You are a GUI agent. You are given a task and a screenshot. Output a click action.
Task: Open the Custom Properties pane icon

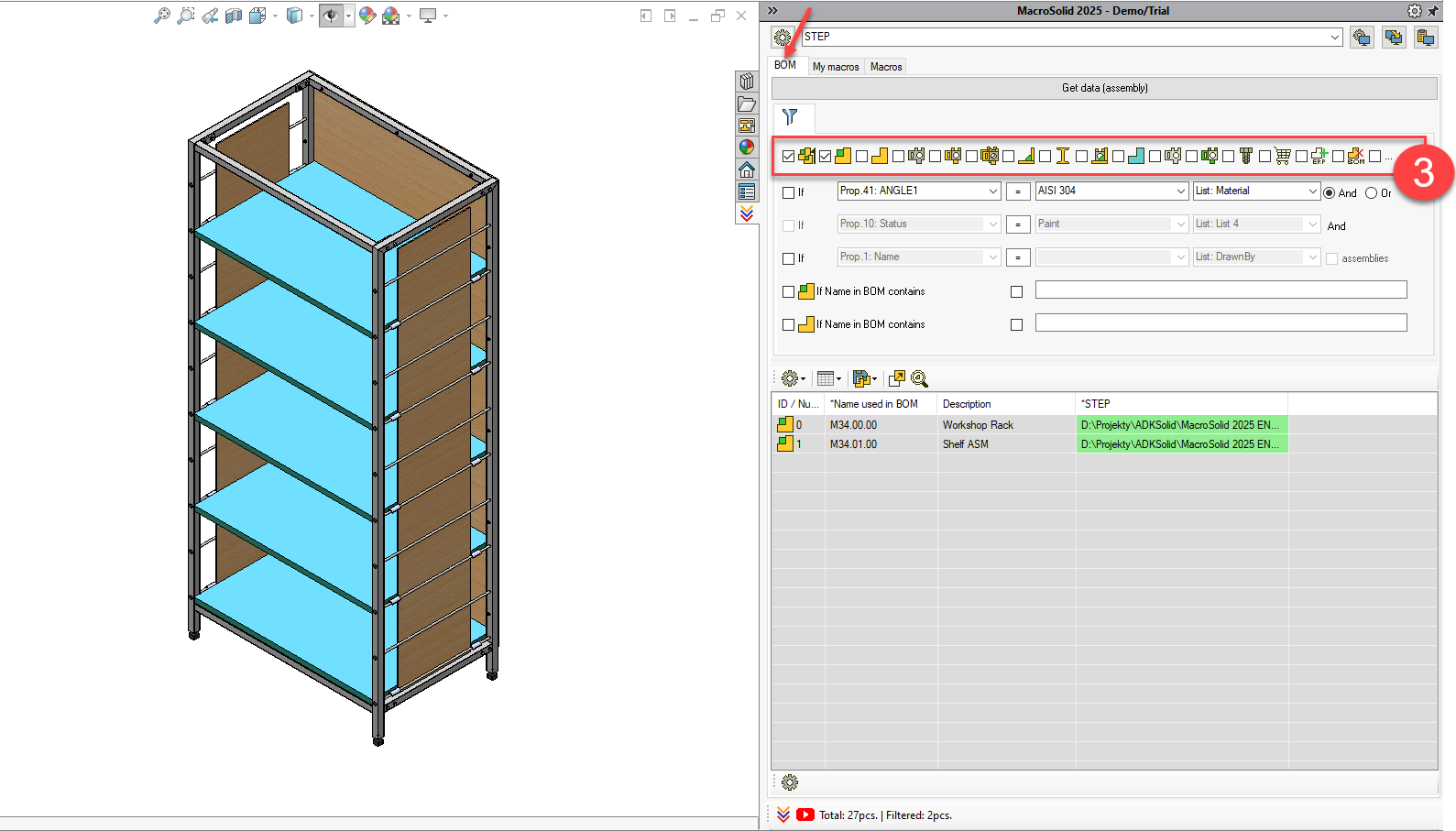747,191
